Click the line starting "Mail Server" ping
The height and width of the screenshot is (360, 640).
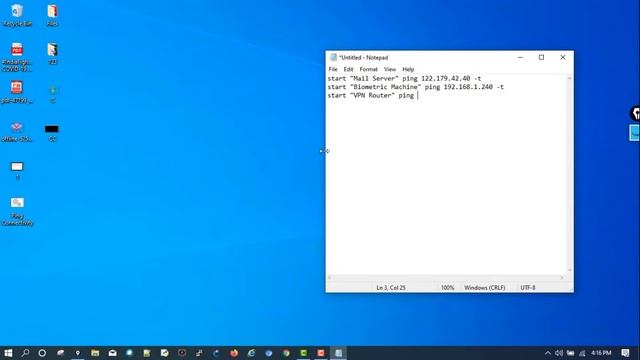point(404,78)
